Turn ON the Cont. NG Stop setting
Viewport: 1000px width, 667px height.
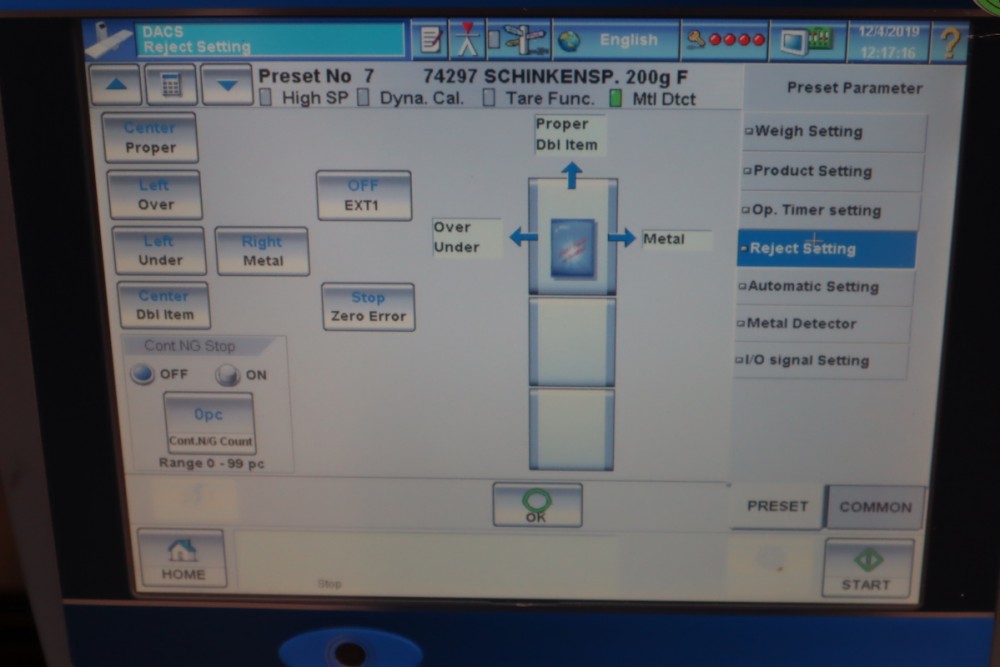(x=230, y=374)
